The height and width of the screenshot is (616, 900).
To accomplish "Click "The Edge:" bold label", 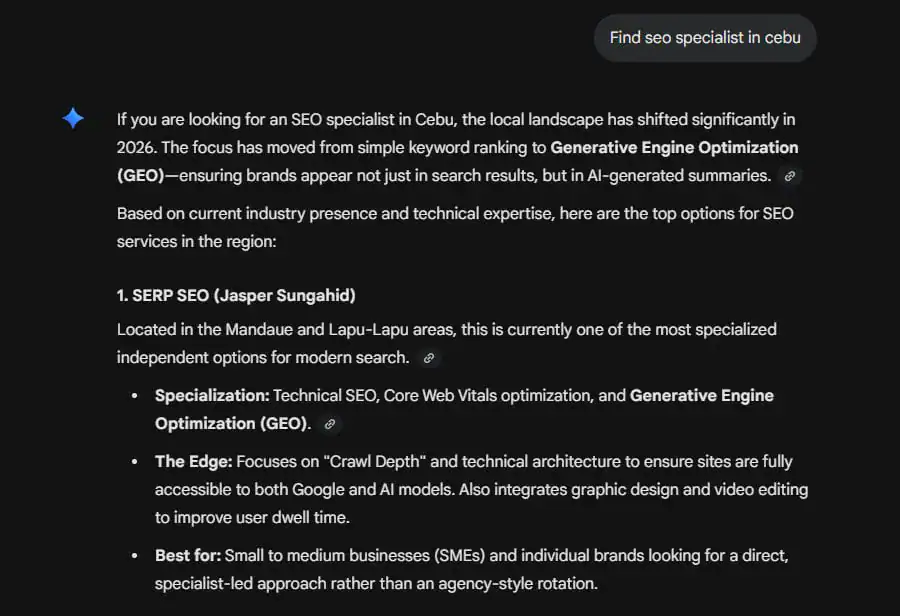I will pos(193,462).
